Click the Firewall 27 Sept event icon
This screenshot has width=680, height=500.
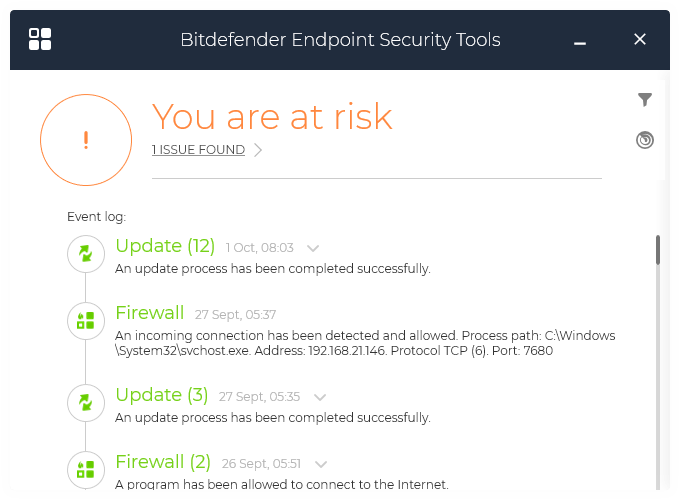pyautogui.click(x=86, y=320)
